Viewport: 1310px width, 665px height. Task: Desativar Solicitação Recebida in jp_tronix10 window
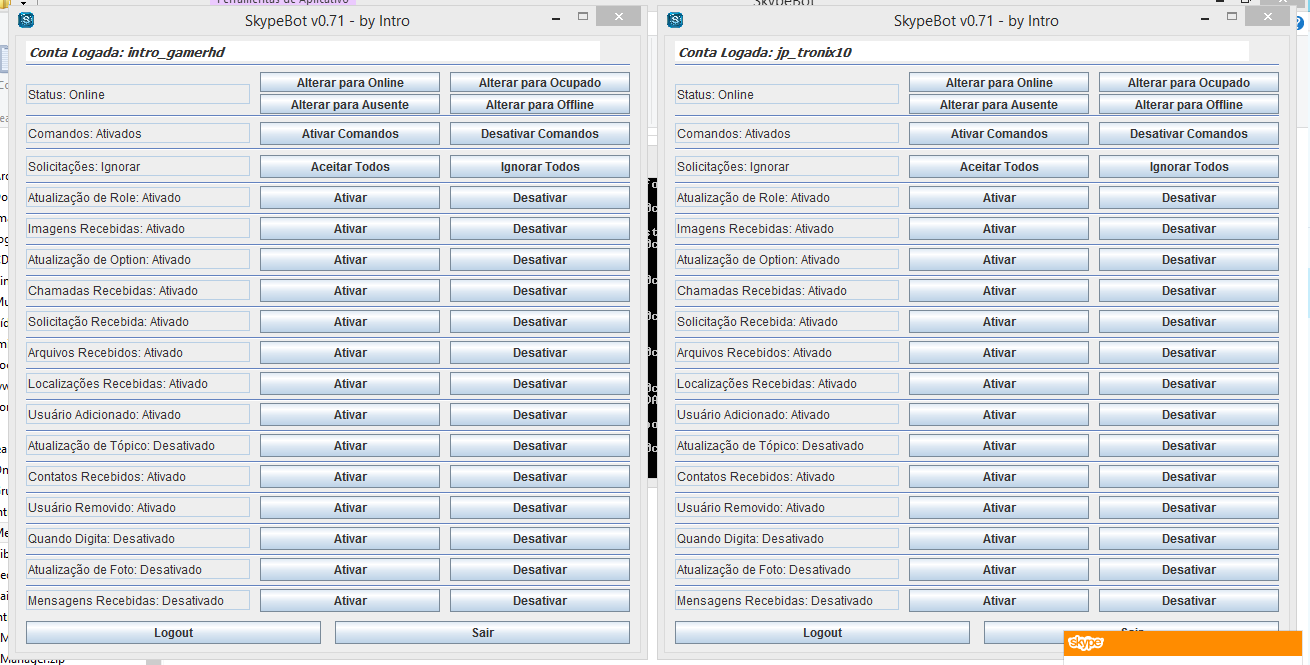point(1189,321)
